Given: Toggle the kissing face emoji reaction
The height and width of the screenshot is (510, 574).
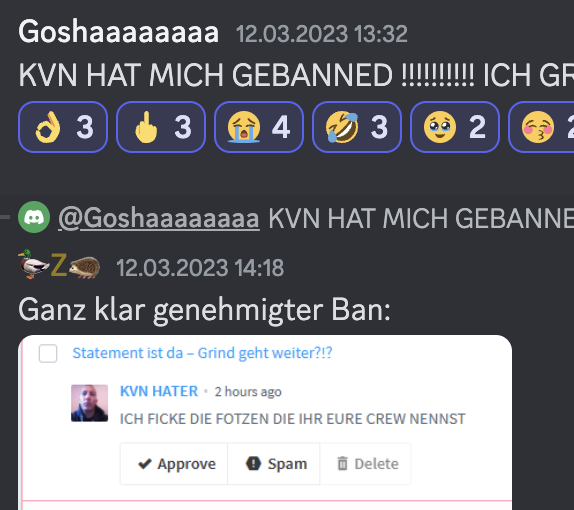Looking at the screenshot, I should pyautogui.click(x=541, y=127).
